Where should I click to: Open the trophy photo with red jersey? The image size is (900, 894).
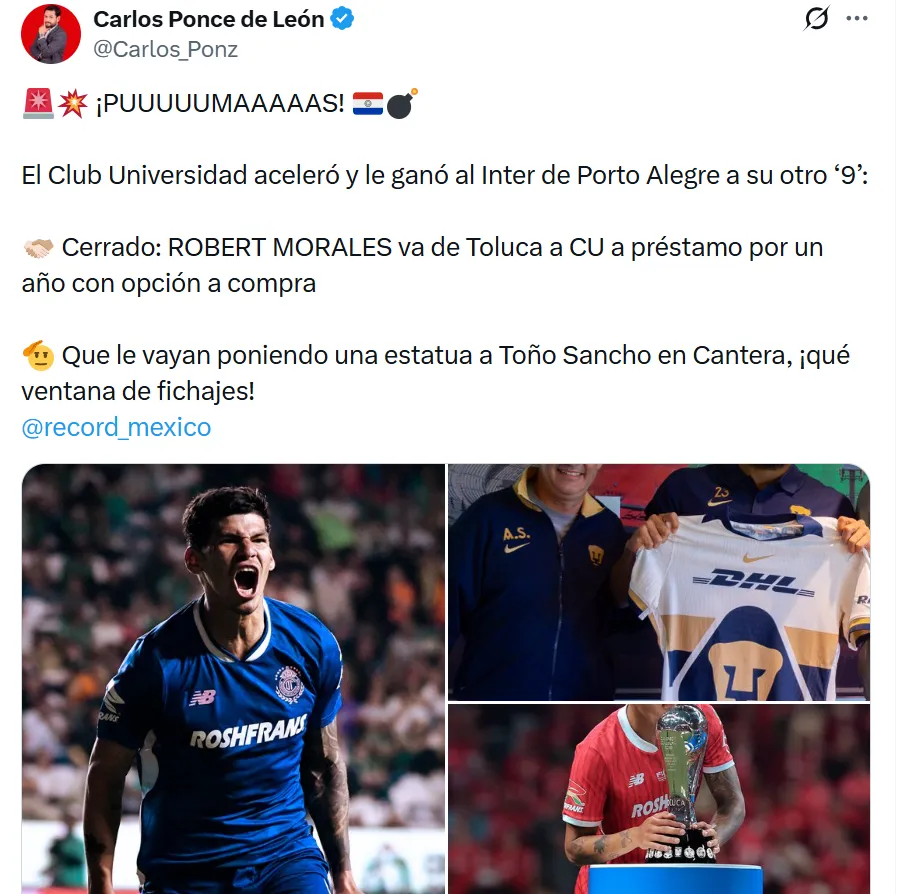click(658, 798)
